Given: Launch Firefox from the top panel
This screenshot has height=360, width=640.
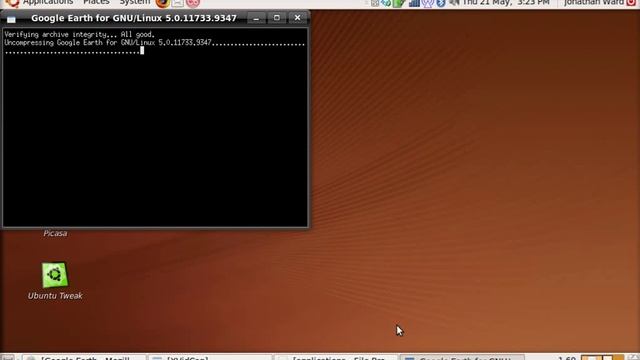Looking at the screenshot, I should coord(162,3).
